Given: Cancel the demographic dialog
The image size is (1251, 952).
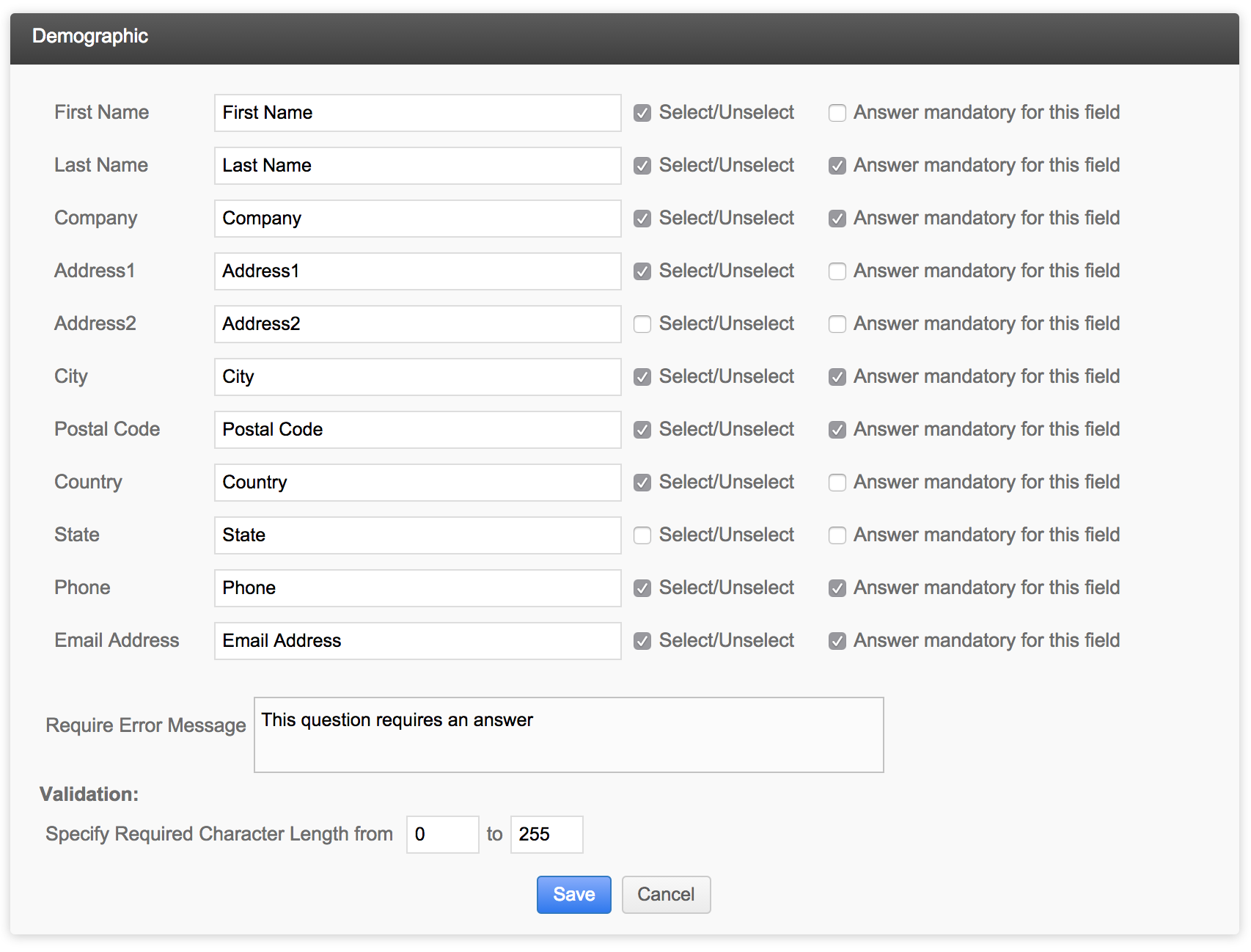Looking at the screenshot, I should click(x=667, y=895).
